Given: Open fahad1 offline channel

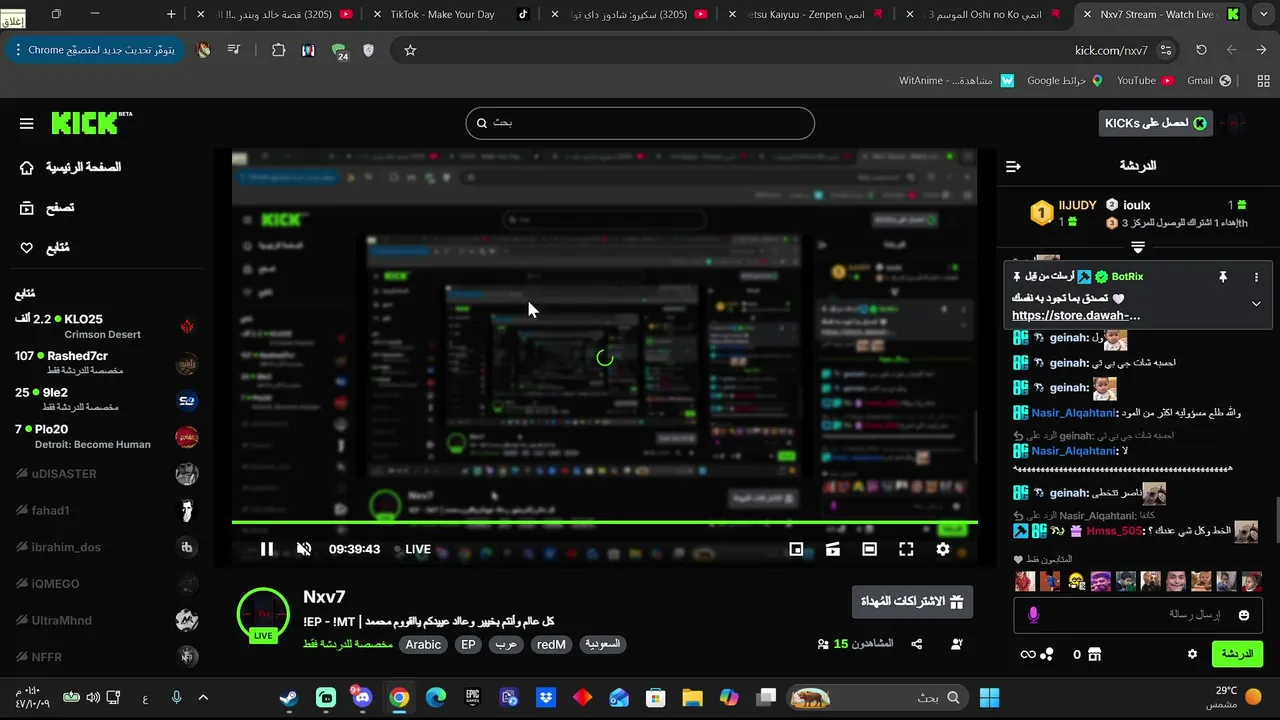Looking at the screenshot, I should (x=105, y=511).
